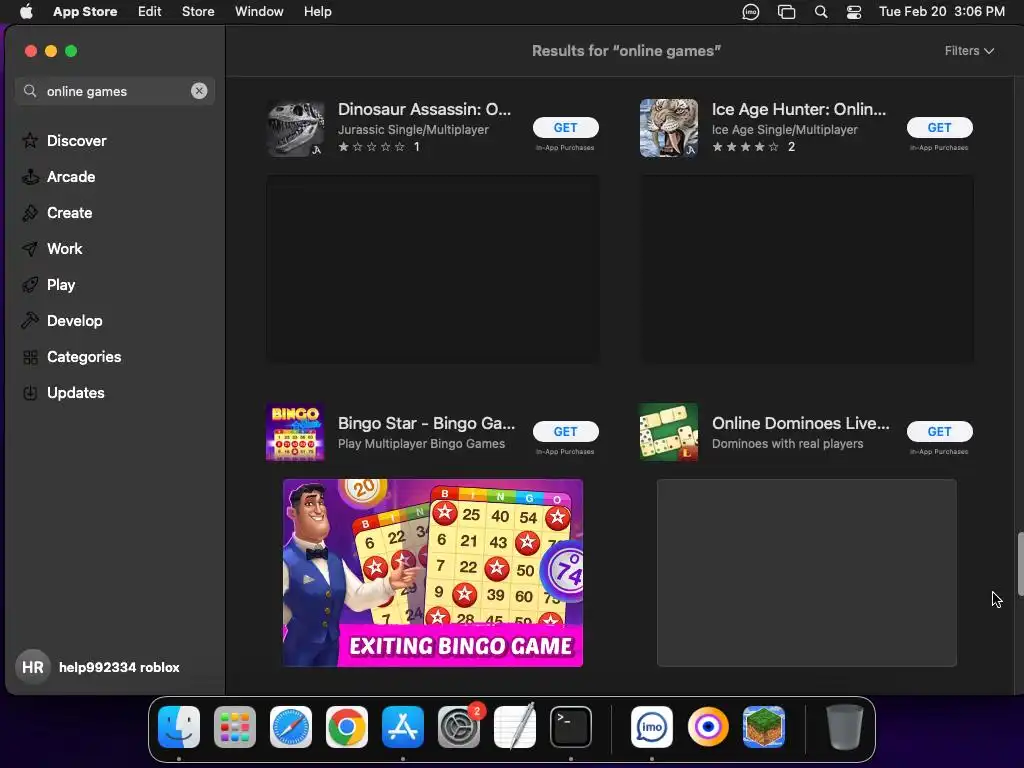Click the Categories grid icon in sidebar
Viewport: 1024px width, 768px height.
(30, 357)
